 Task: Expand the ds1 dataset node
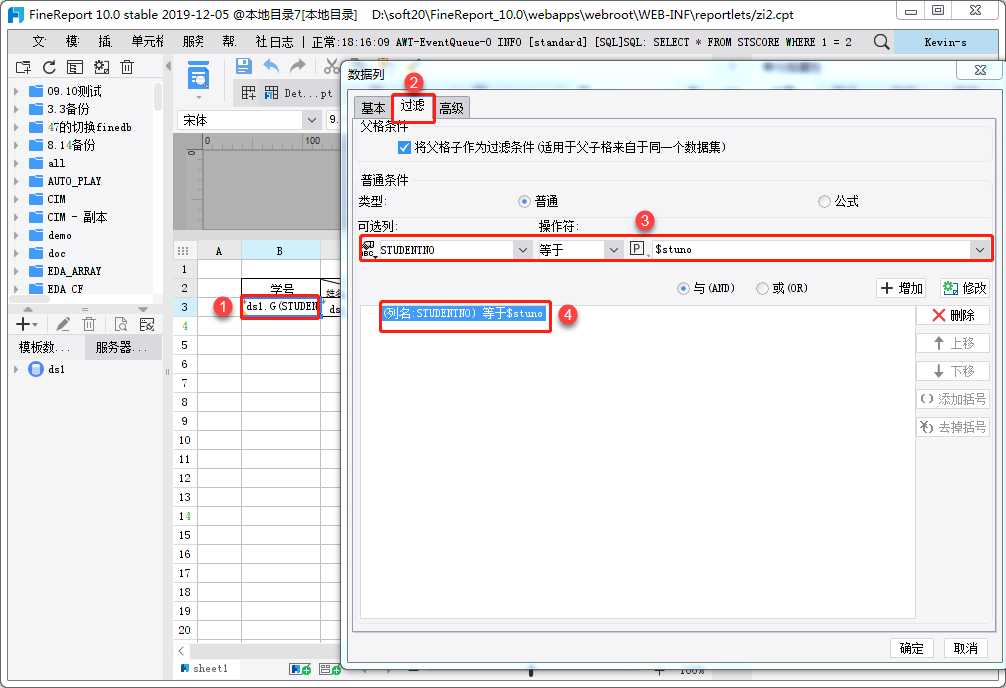point(16,369)
